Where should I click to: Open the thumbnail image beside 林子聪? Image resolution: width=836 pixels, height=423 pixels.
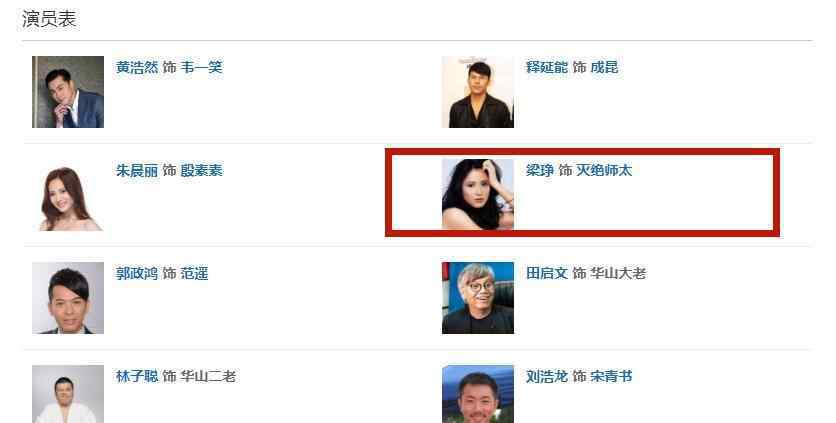[x=68, y=394]
